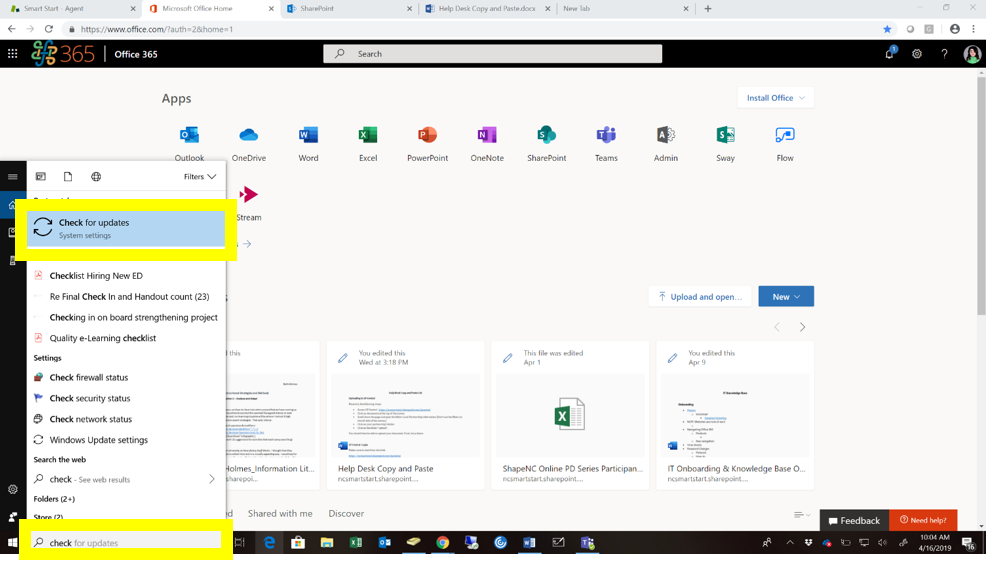The width and height of the screenshot is (994, 566).
Task: Expand the Install Office dropdown
Action: (x=775, y=98)
